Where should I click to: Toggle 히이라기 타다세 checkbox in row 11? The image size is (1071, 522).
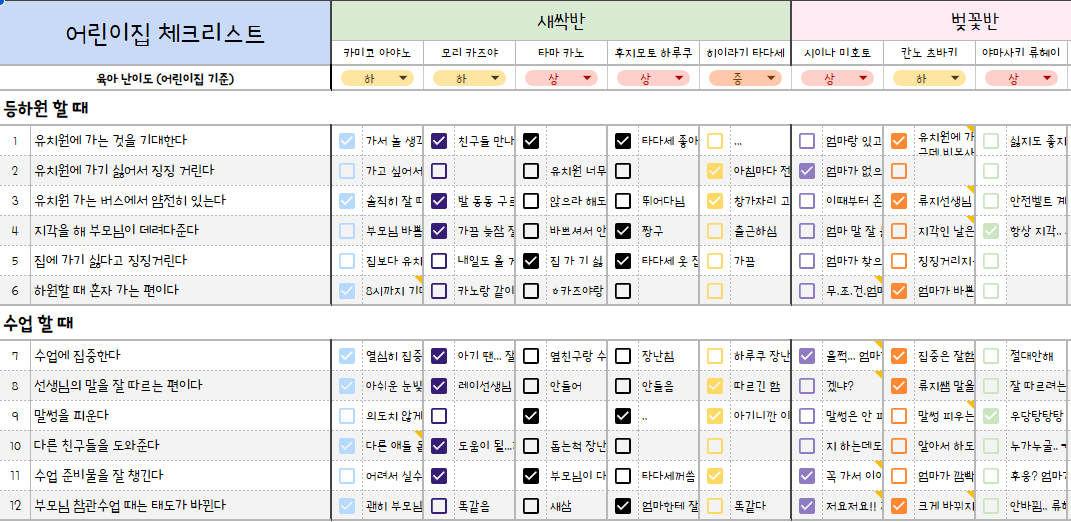click(714, 476)
